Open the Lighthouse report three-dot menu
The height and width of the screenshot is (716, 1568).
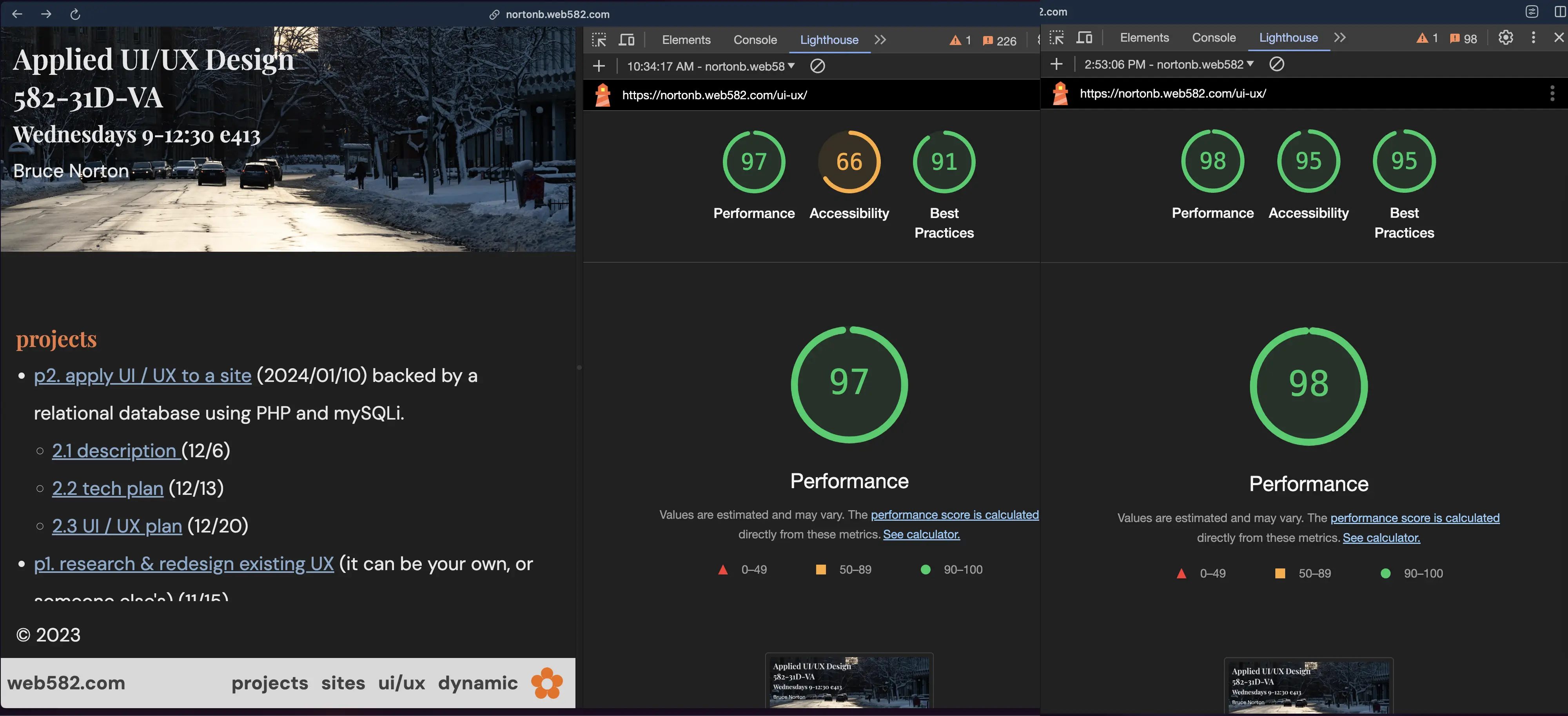1552,93
